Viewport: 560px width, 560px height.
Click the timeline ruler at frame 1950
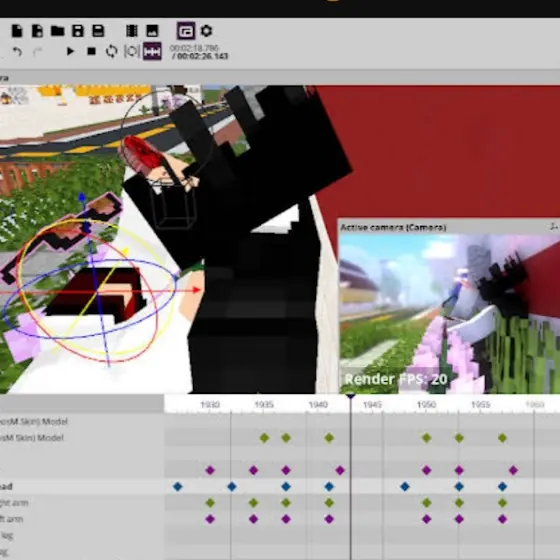click(426, 405)
